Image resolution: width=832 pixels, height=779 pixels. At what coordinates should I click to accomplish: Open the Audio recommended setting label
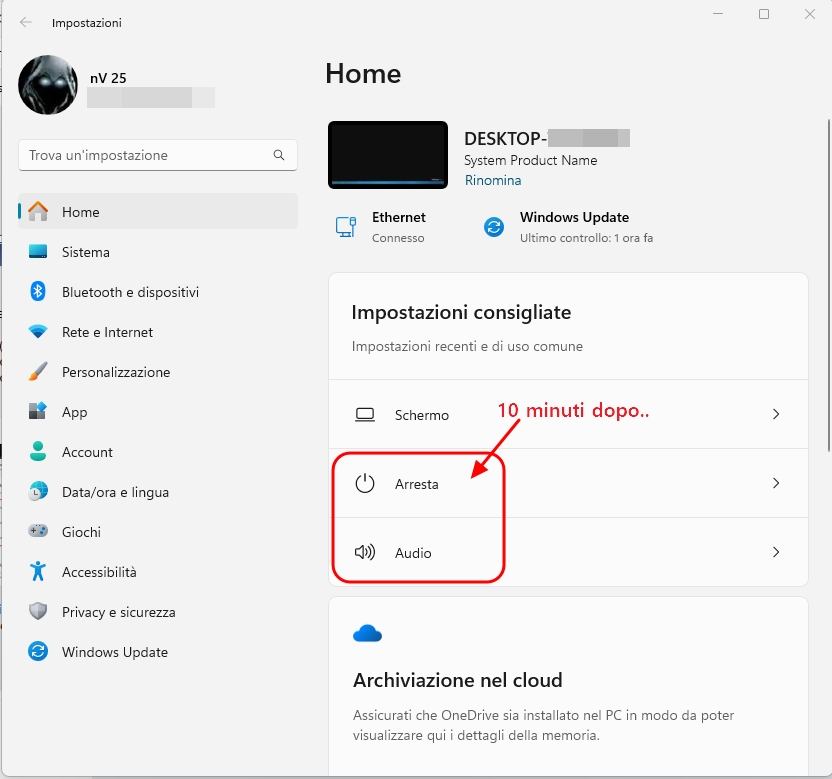coord(413,553)
